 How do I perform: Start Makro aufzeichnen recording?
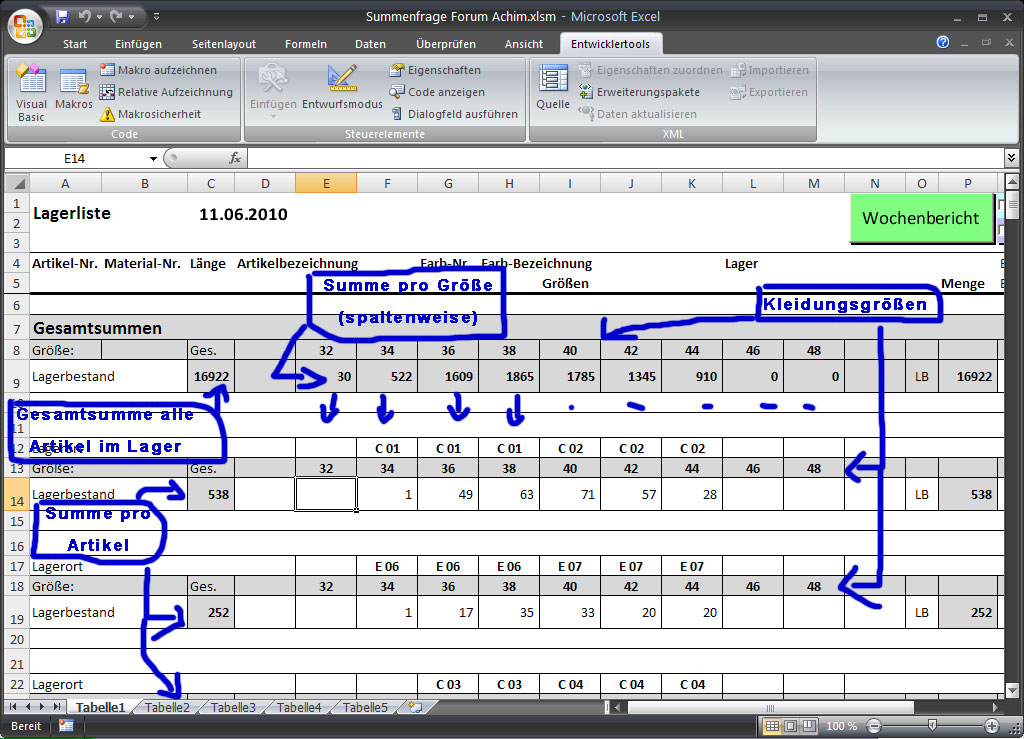click(x=158, y=70)
